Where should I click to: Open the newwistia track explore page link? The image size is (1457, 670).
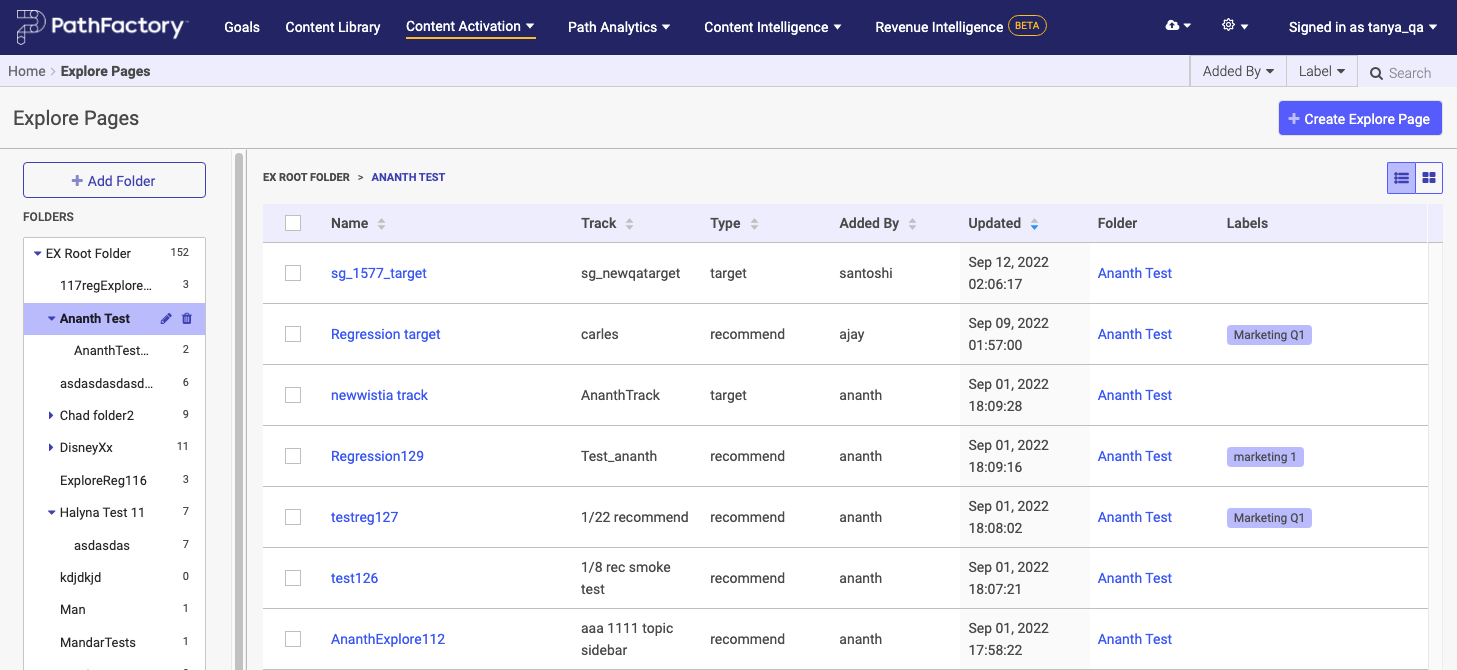pyautogui.click(x=379, y=395)
